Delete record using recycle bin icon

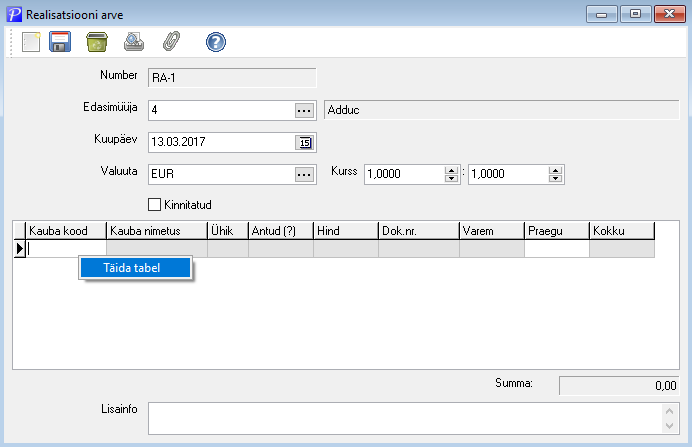point(97,42)
